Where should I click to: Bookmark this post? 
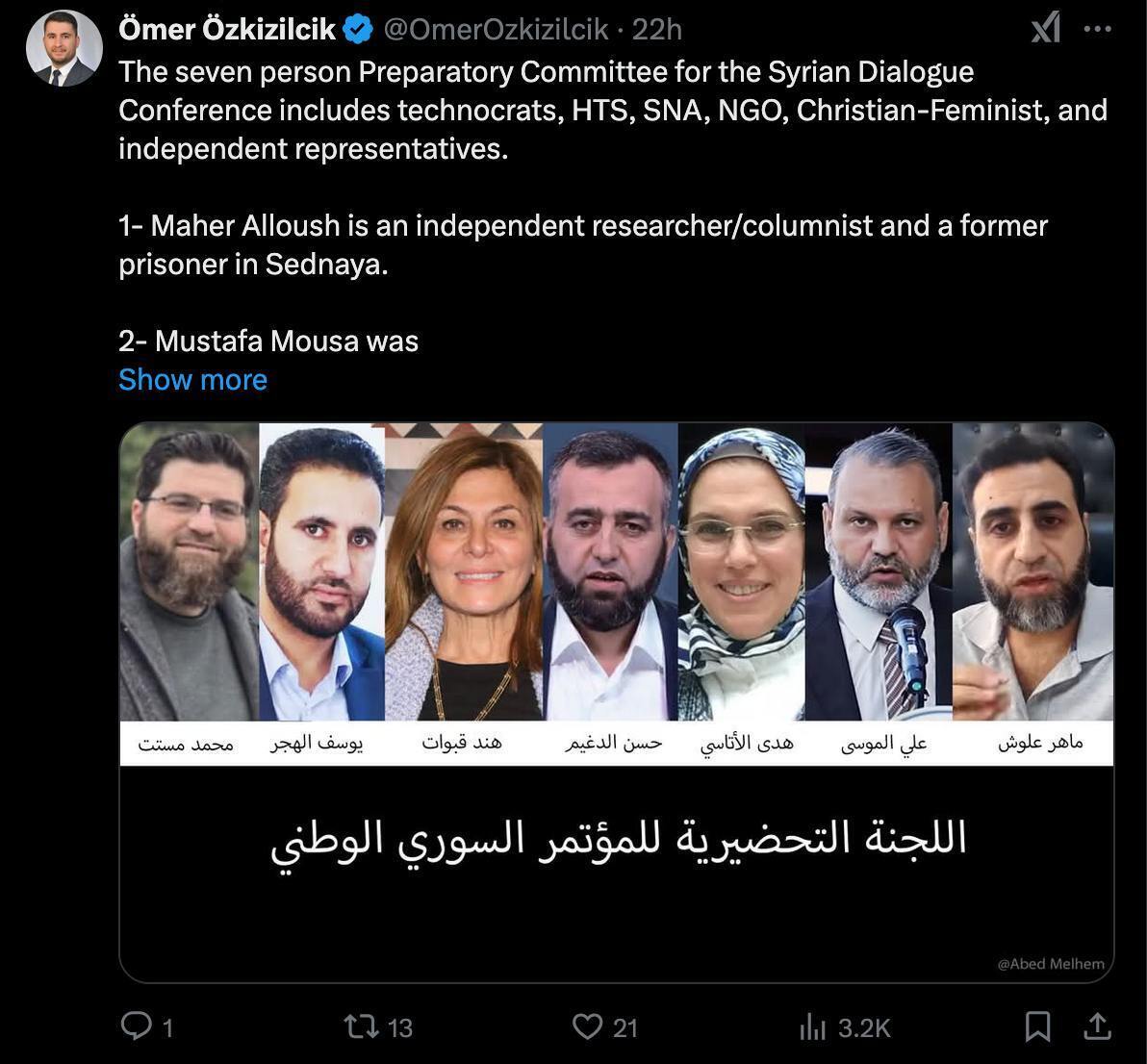(x=1037, y=1026)
